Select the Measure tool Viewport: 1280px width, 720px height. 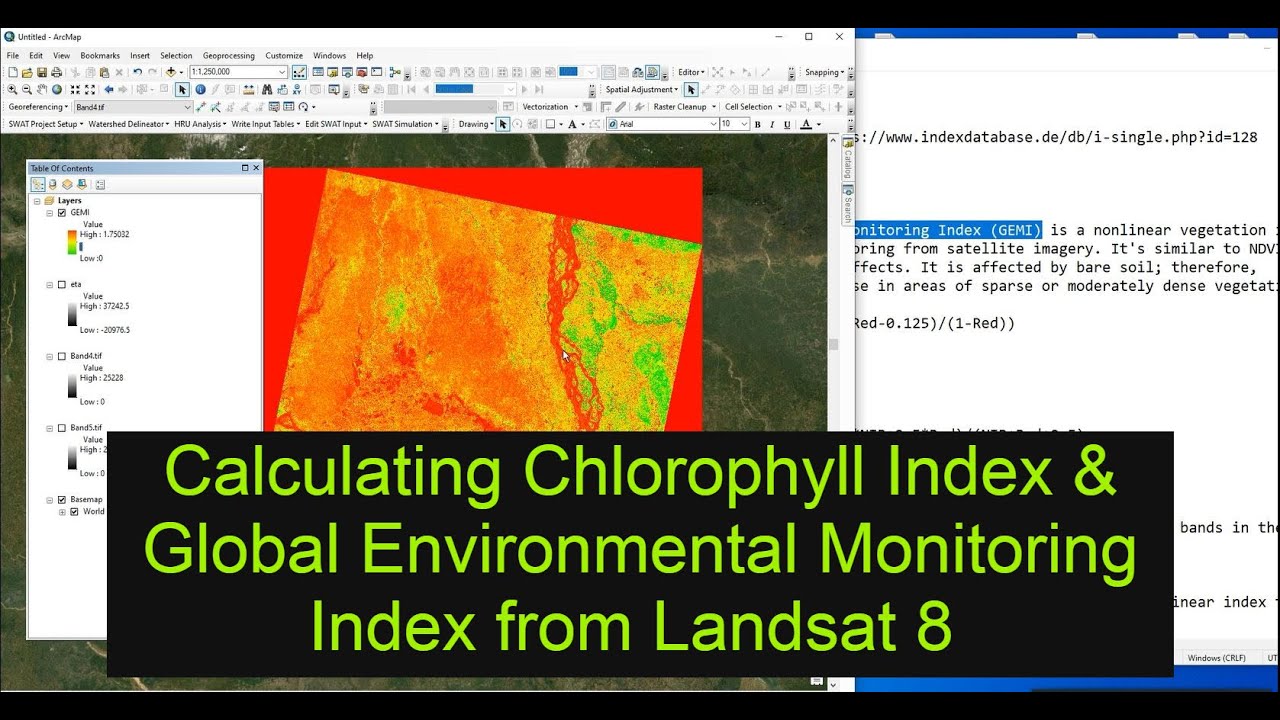249,89
